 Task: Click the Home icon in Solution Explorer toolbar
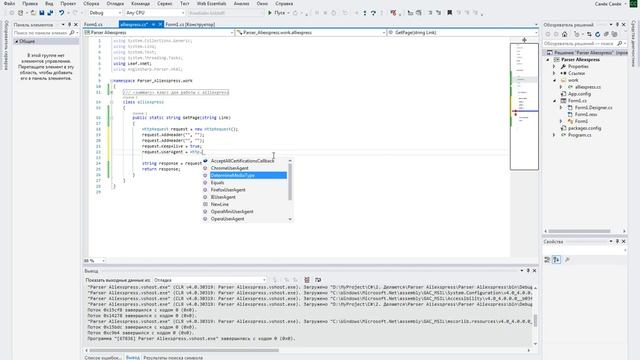tap(564, 34)
